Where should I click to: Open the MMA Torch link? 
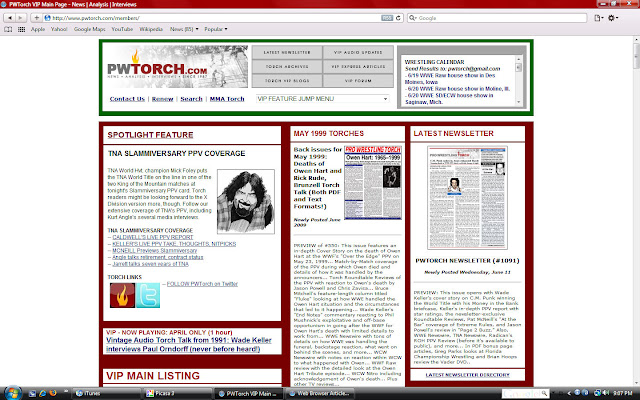[x=227, y=99]
